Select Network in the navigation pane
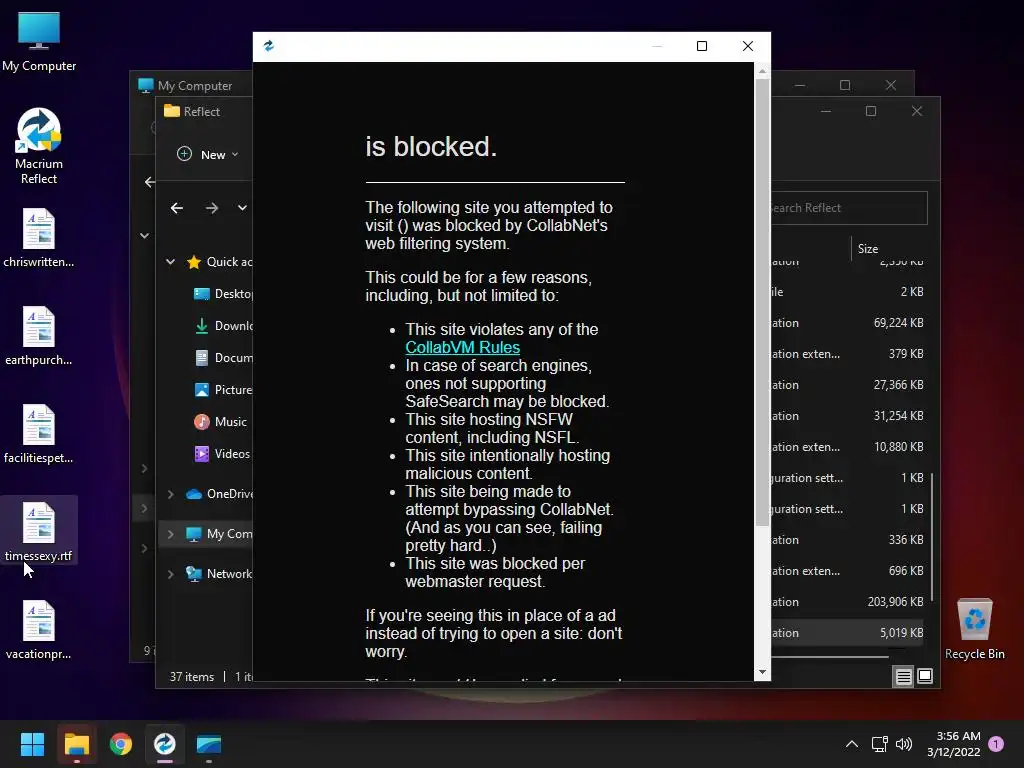1024x768 pixels. [x=219, y=574]
